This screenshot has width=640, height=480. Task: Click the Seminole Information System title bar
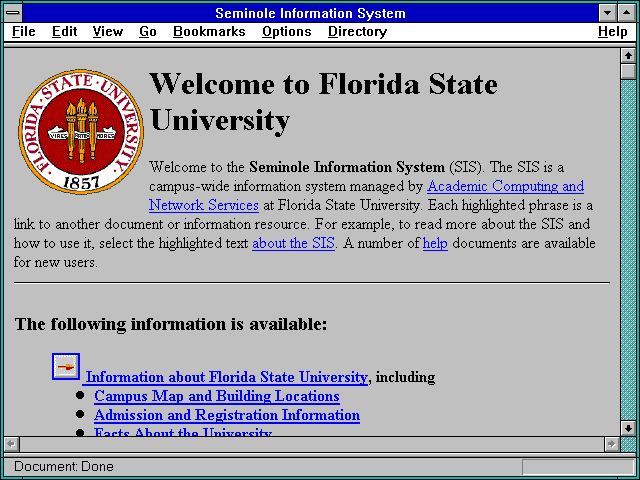311,13
